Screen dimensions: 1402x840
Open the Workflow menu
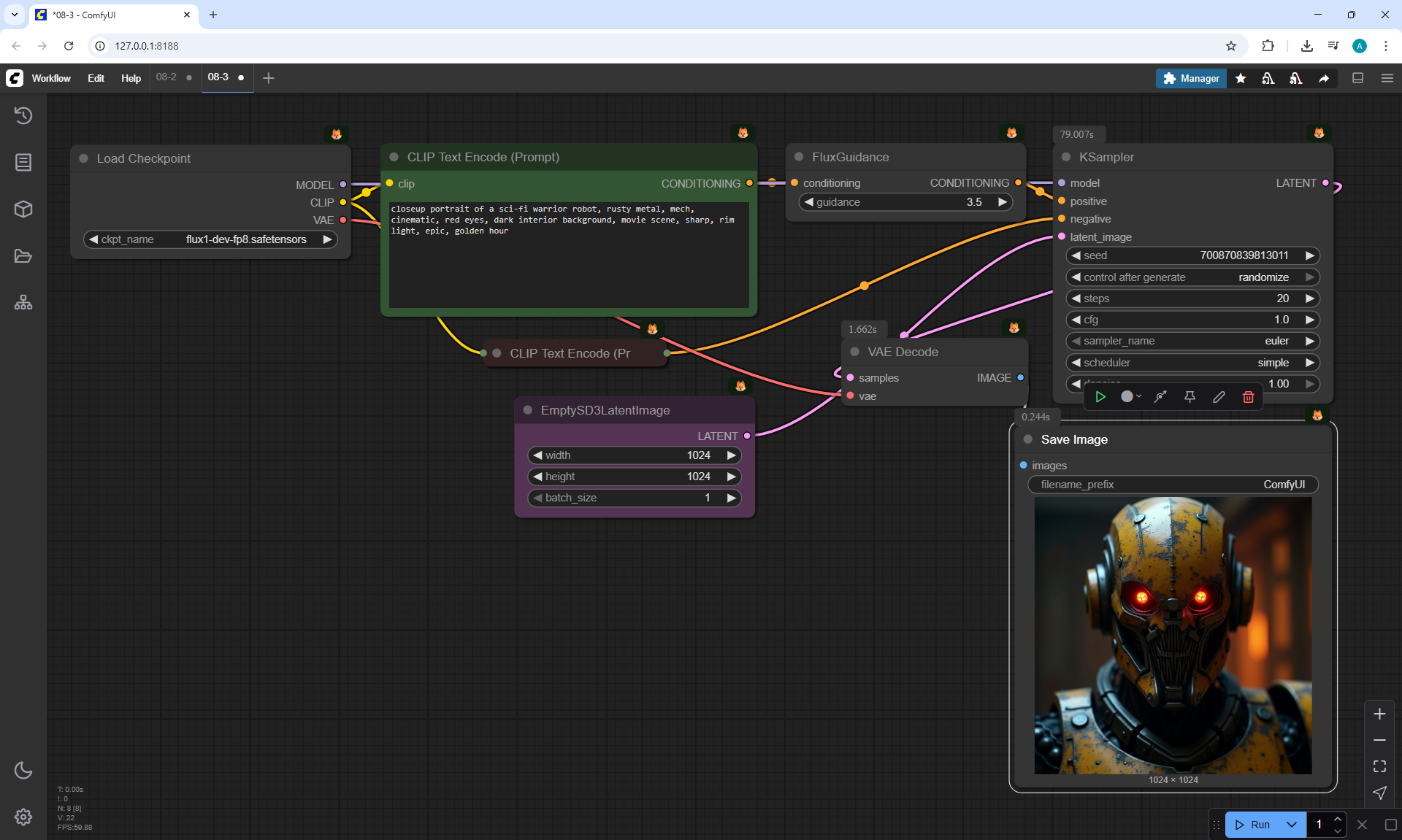[51, 78]
